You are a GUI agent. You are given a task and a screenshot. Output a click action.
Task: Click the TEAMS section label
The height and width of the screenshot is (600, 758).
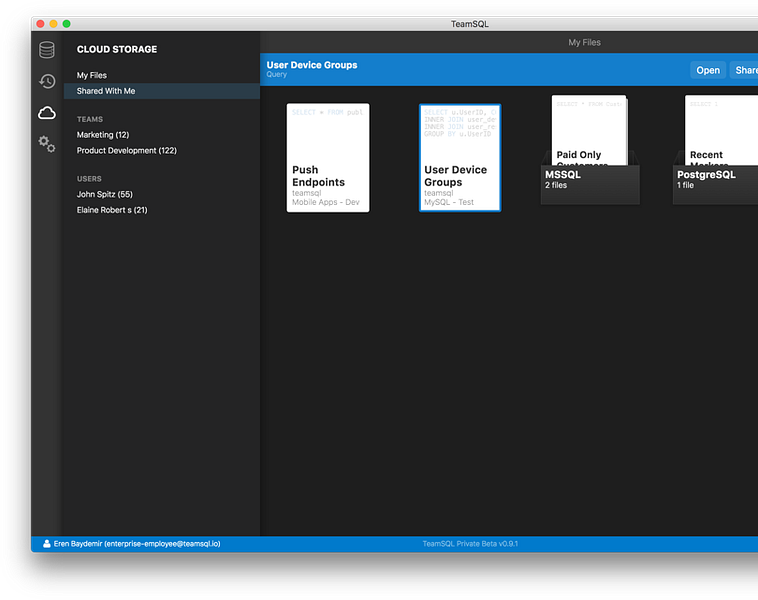point(89,119)
